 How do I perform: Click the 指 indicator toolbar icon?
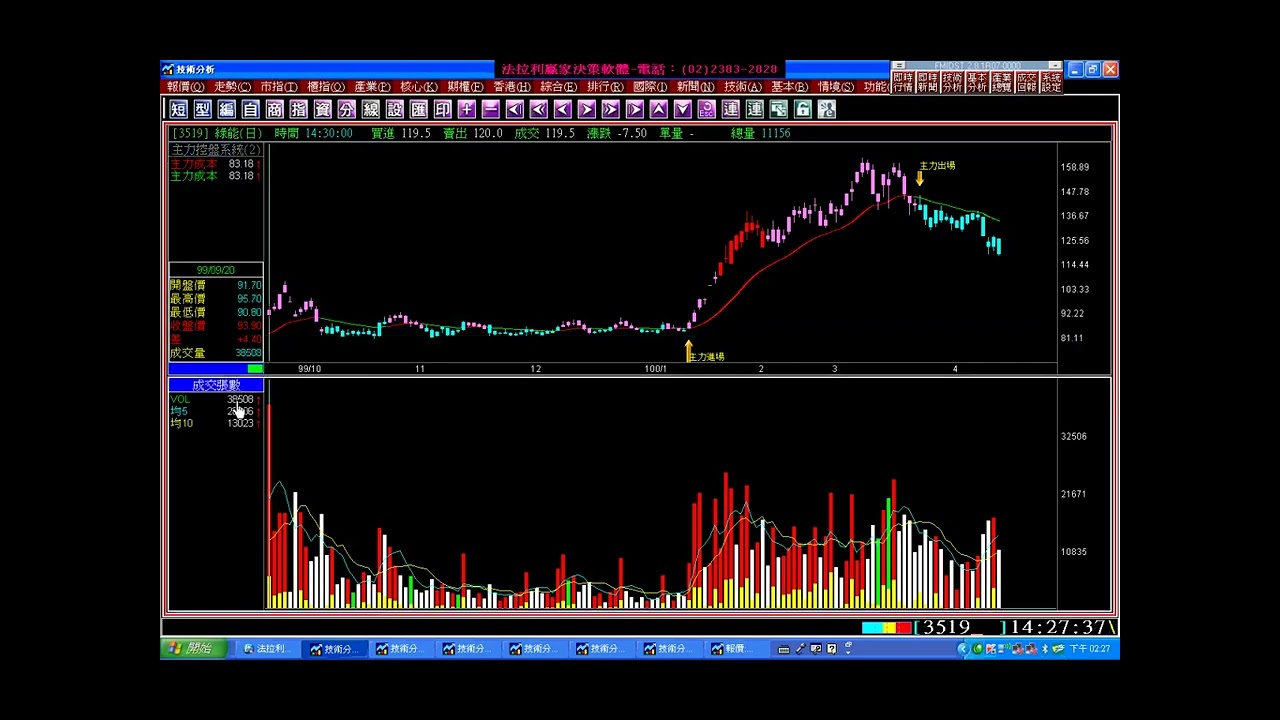[298, 110]
